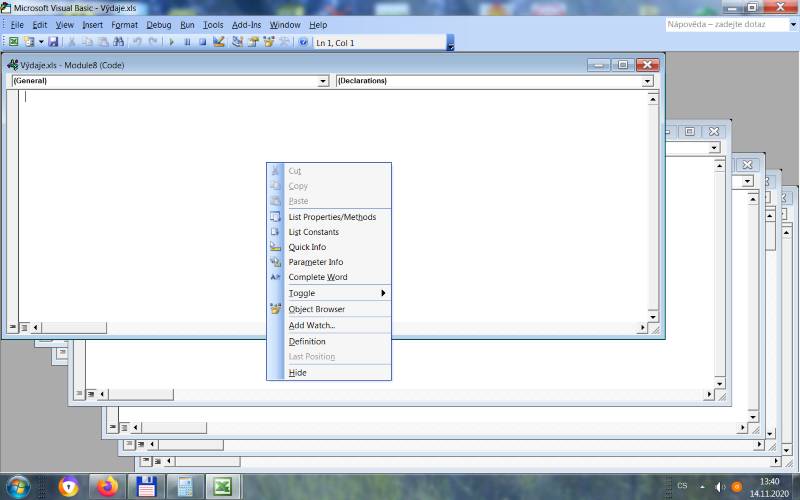Click the Cut scissors icon in the toolbar

tap(72, 42)
